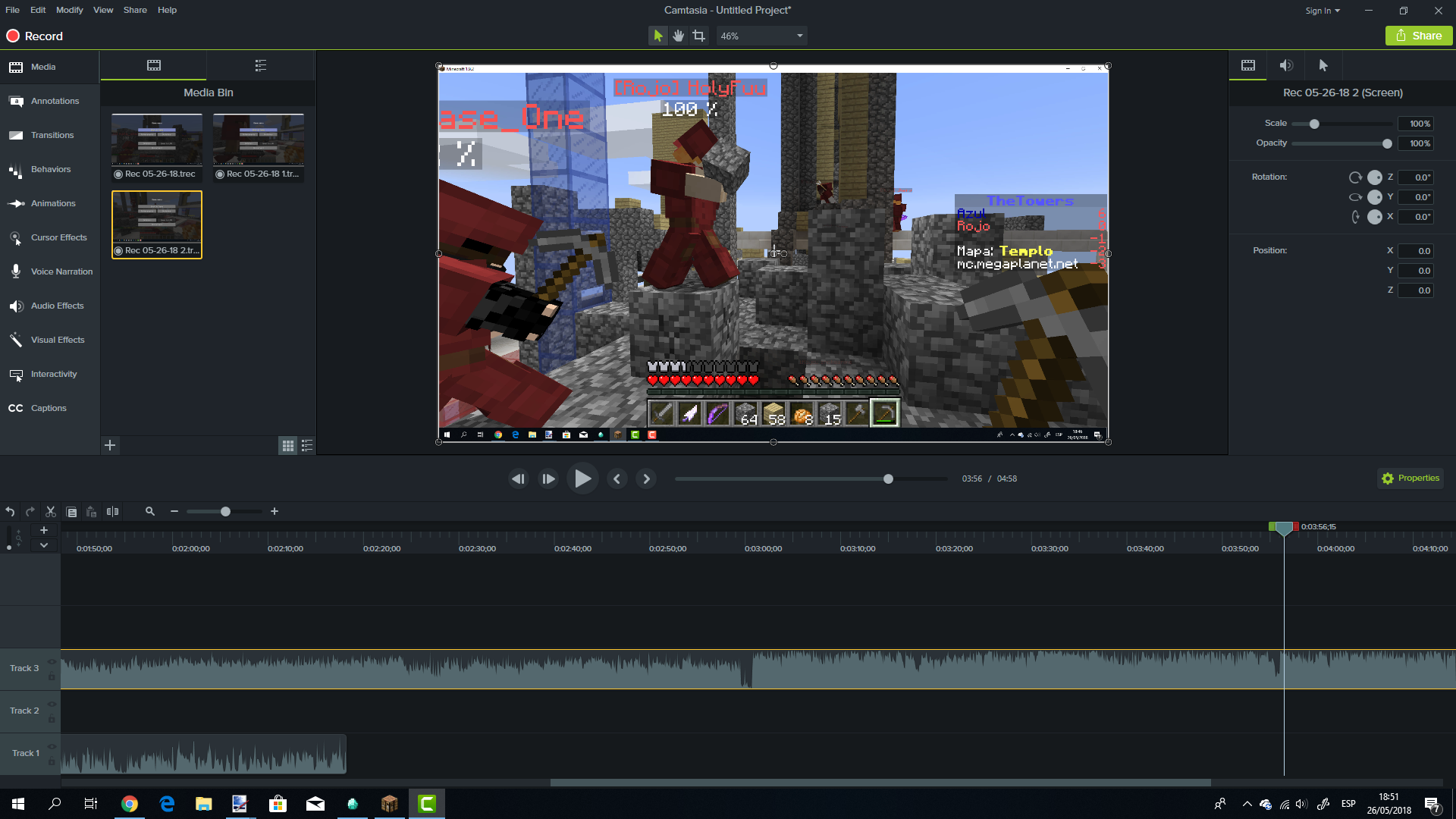Add a new track with plus button

44,530
